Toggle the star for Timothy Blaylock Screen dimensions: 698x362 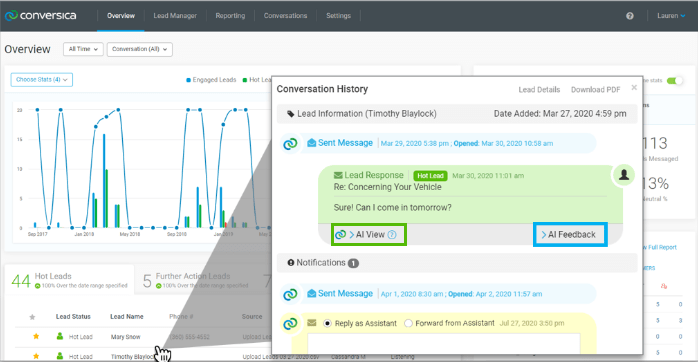click(36, 356)
